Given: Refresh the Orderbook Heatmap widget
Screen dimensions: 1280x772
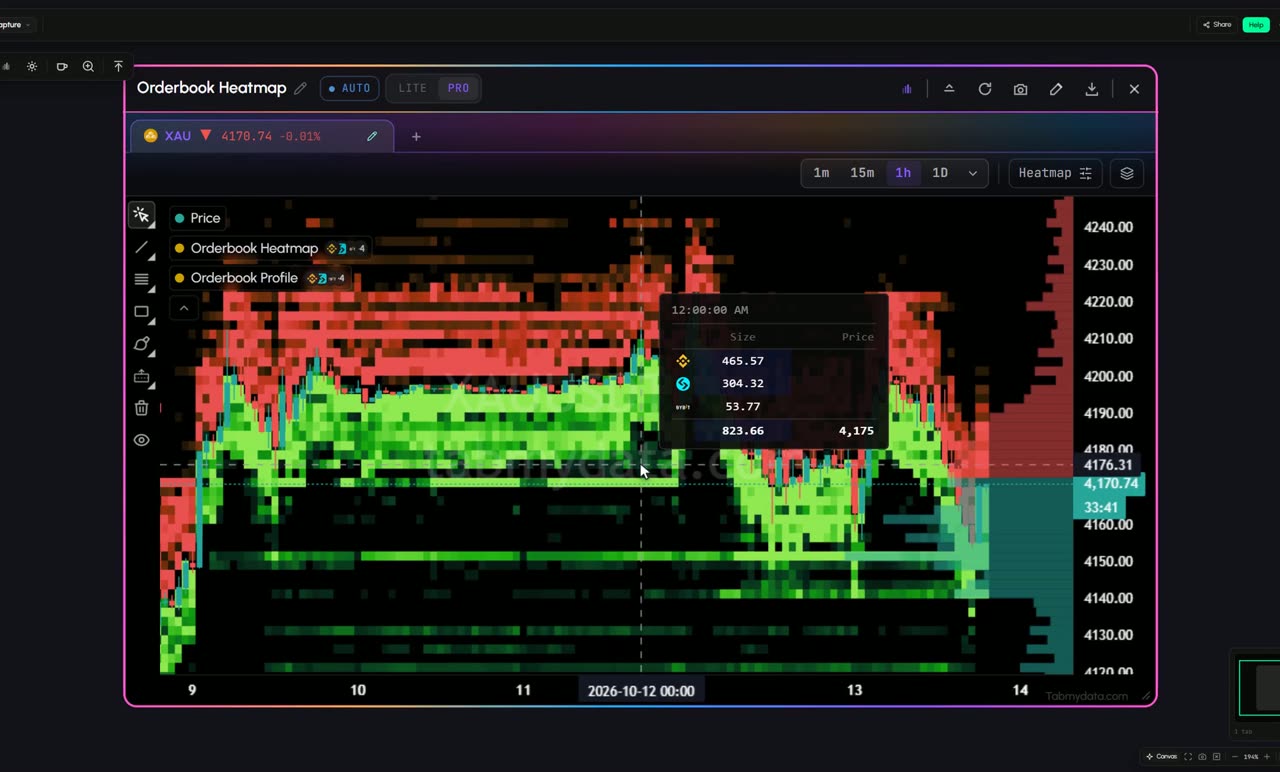Looking at the screenshot, I should tap(985, 89).
